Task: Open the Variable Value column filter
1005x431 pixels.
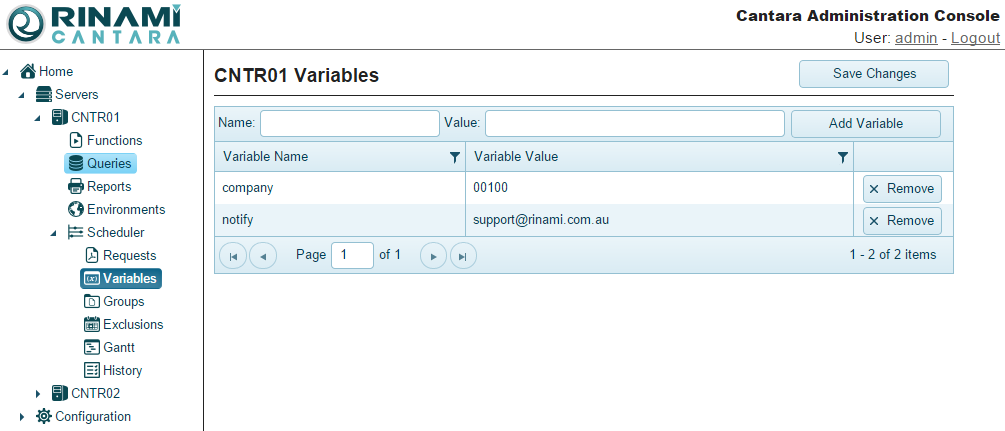Action: coord(843,157)
